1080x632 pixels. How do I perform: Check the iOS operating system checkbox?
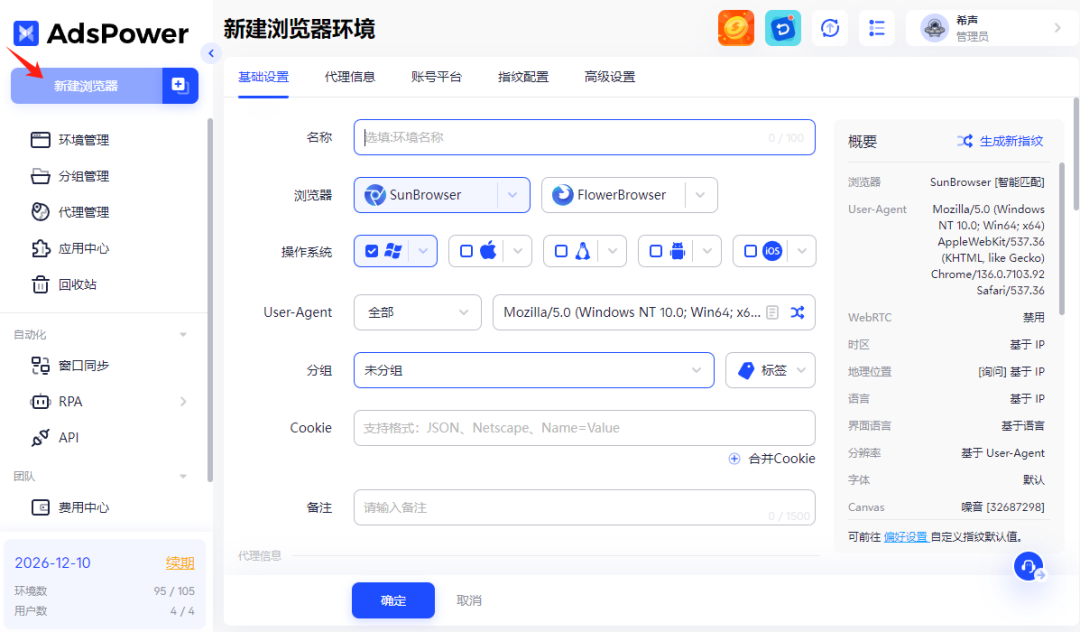[751, 251]
